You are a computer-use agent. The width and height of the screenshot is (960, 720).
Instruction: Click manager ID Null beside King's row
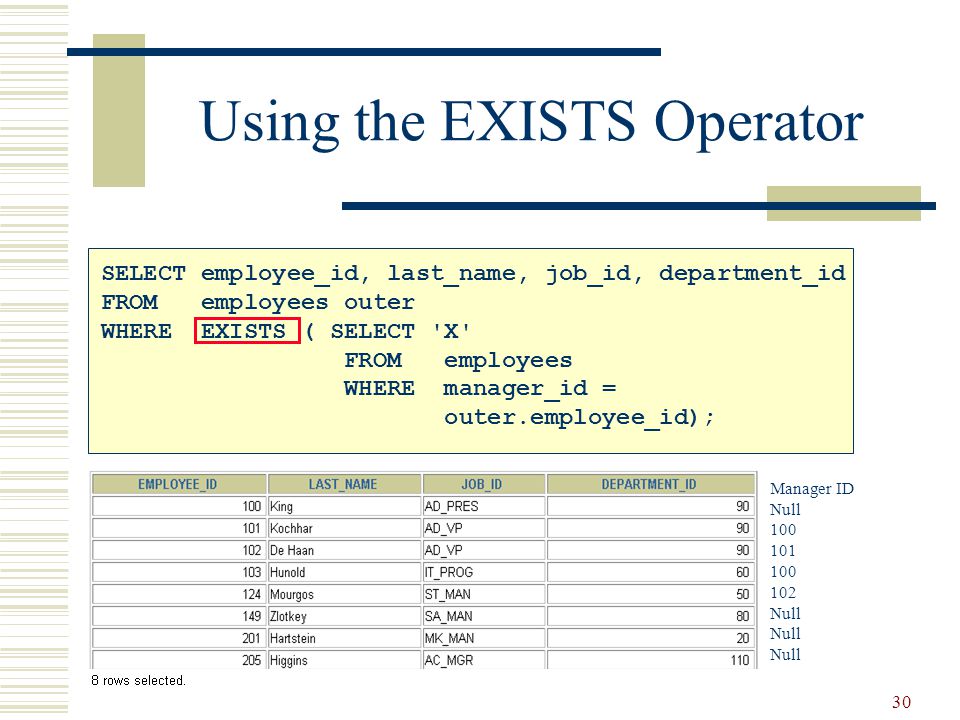[786, 509]
